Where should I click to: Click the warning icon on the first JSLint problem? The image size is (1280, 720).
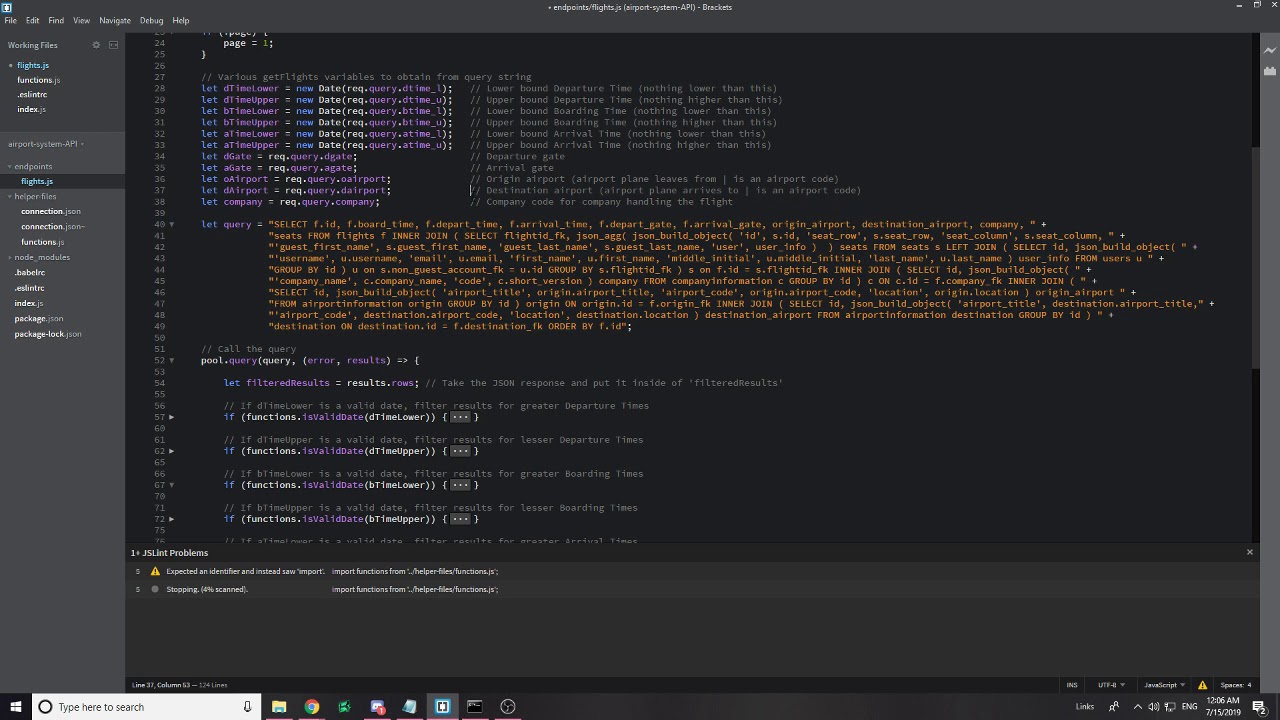pos(154,571)
